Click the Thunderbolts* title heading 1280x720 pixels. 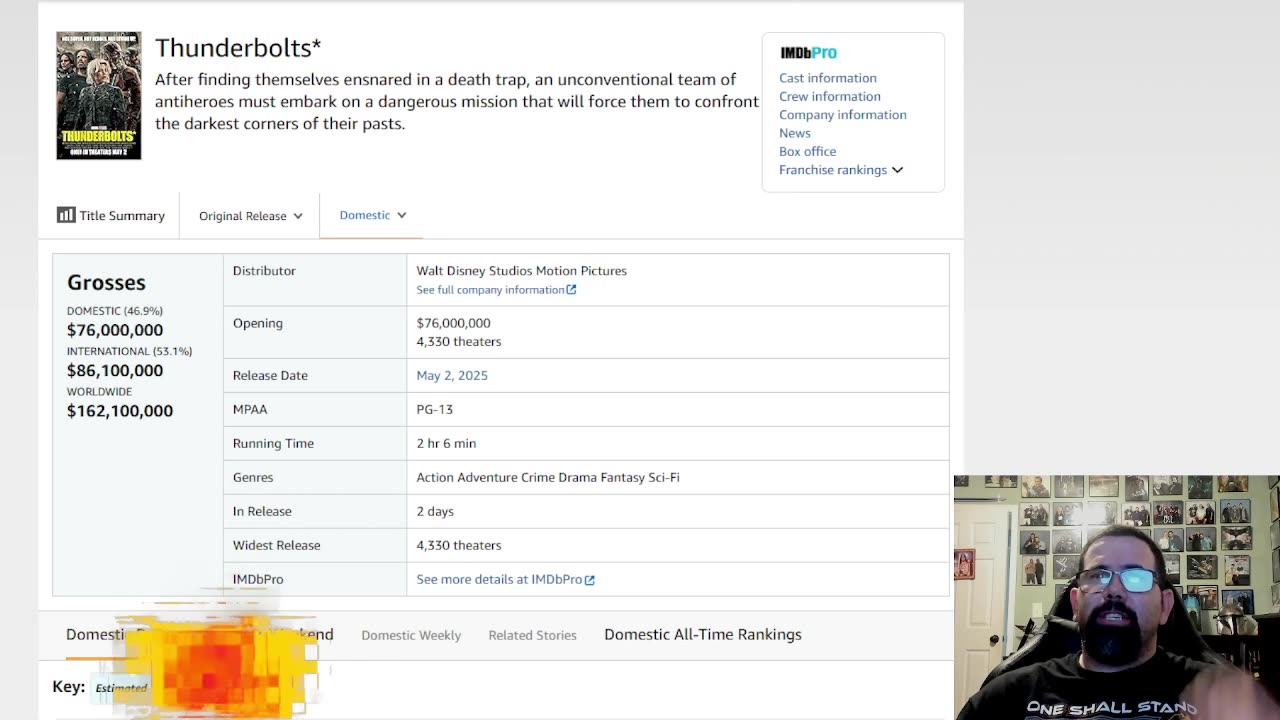(x=238, y=47)
